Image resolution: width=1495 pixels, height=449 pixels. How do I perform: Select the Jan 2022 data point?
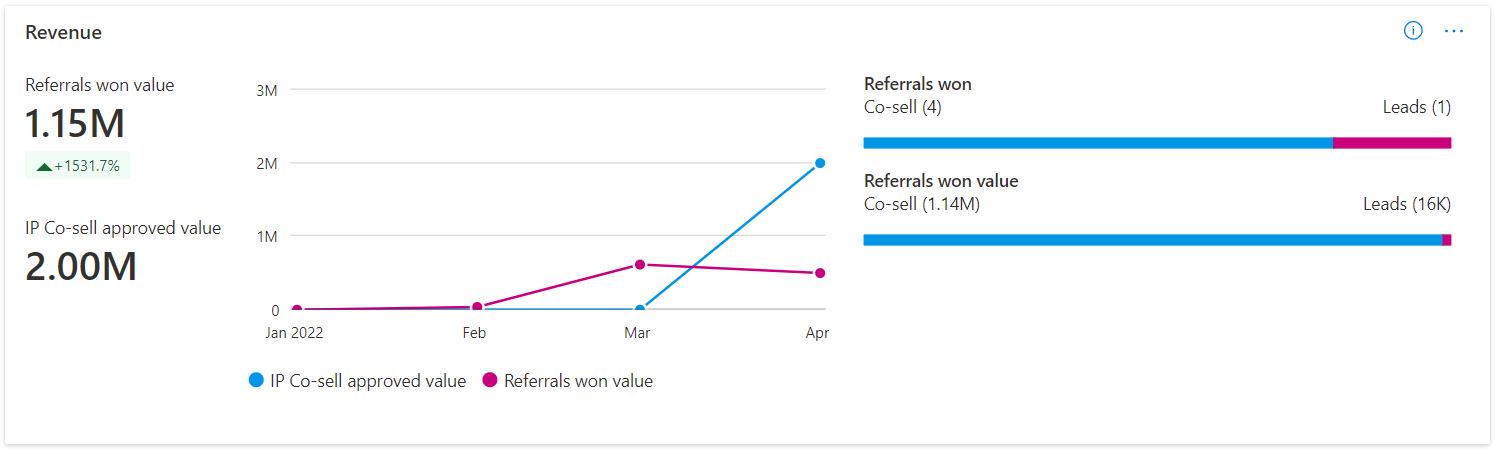tap(297, 310)
